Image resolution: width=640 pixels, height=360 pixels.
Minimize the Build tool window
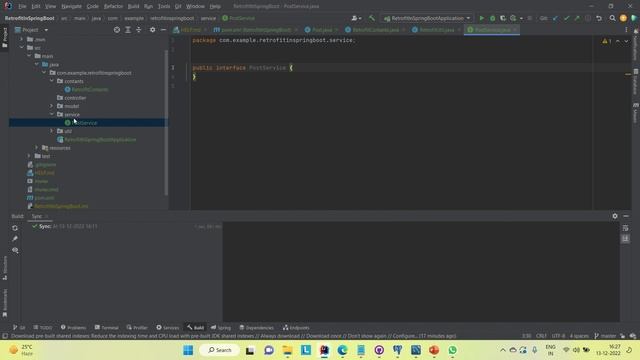626,216
